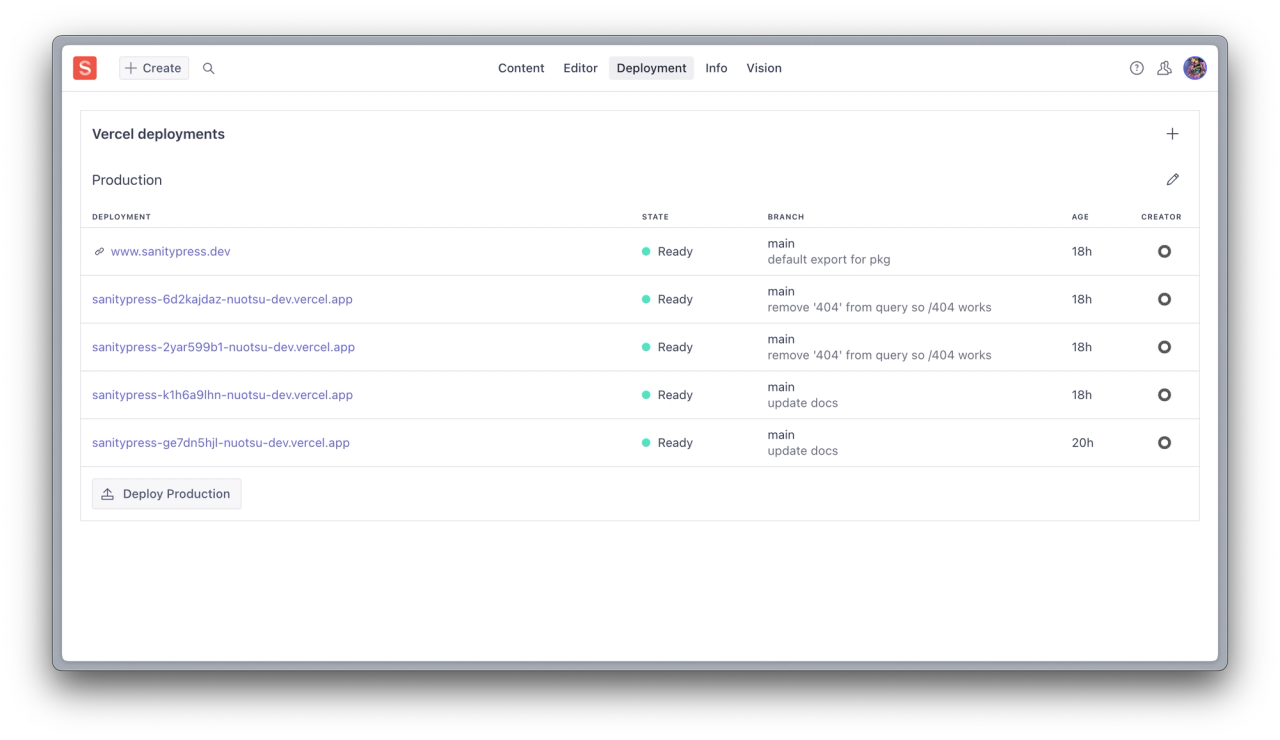Click the Create button
The image size is (1280, 740).
pyautogui.click(x=154, y=68)
